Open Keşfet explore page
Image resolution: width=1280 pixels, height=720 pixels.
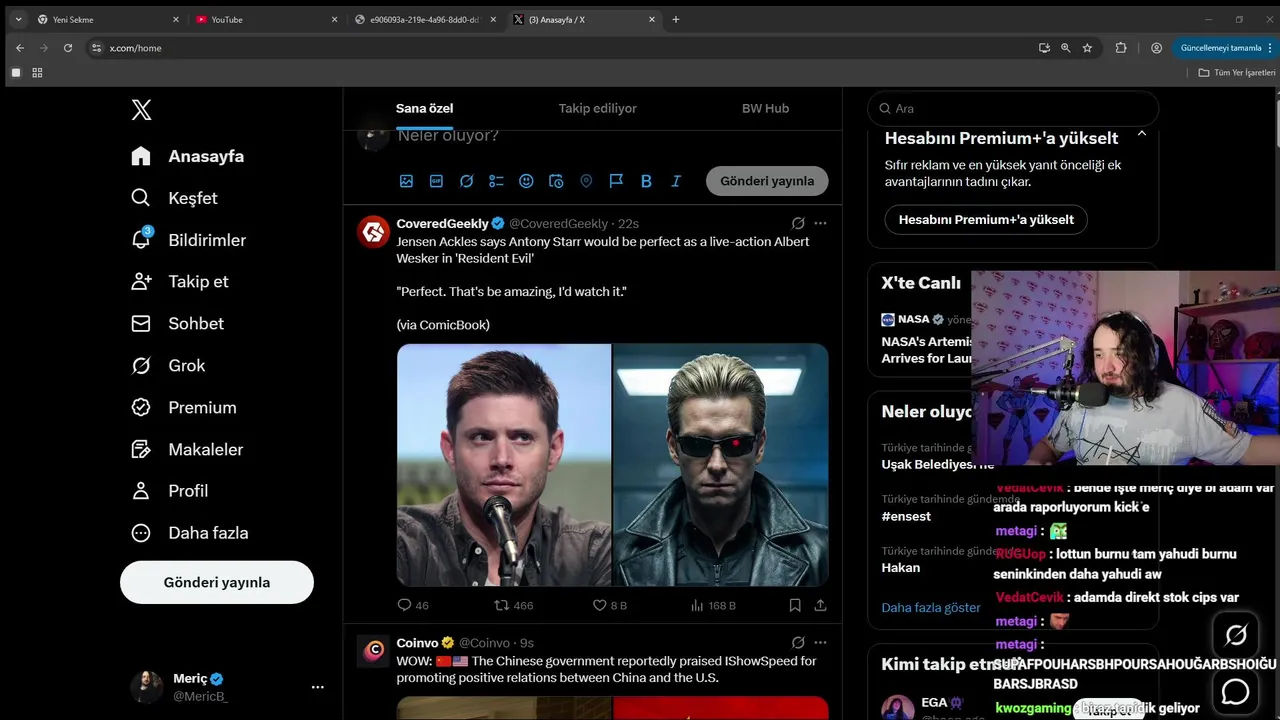pyautogui.click(x=174, y=198)
